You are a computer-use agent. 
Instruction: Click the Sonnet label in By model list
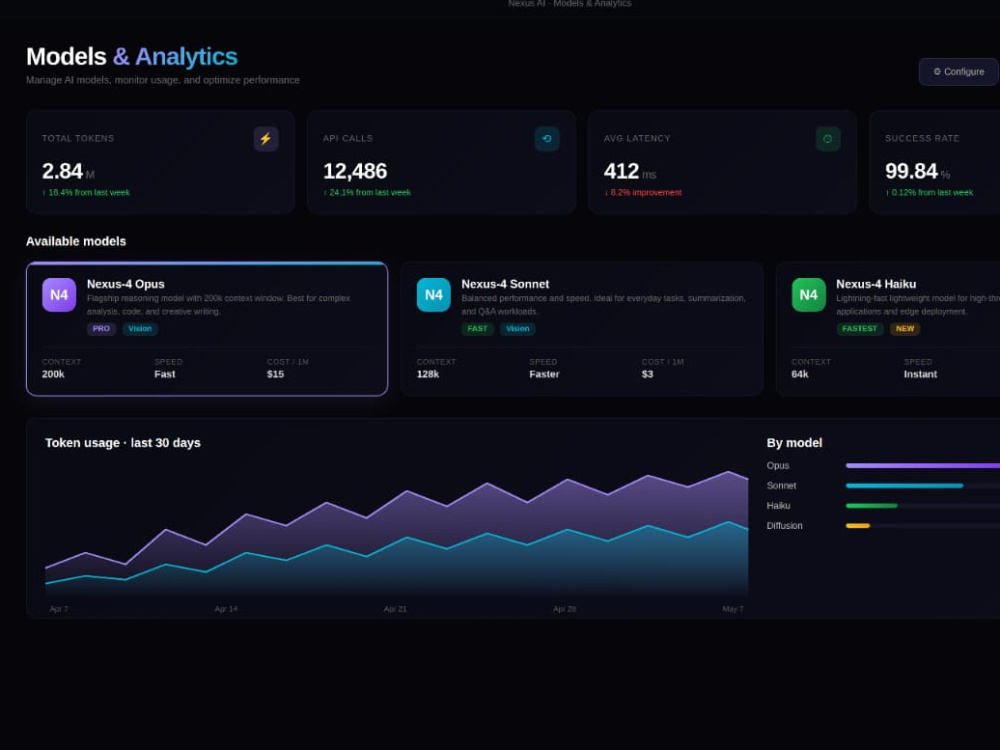[x=781, y=485]
